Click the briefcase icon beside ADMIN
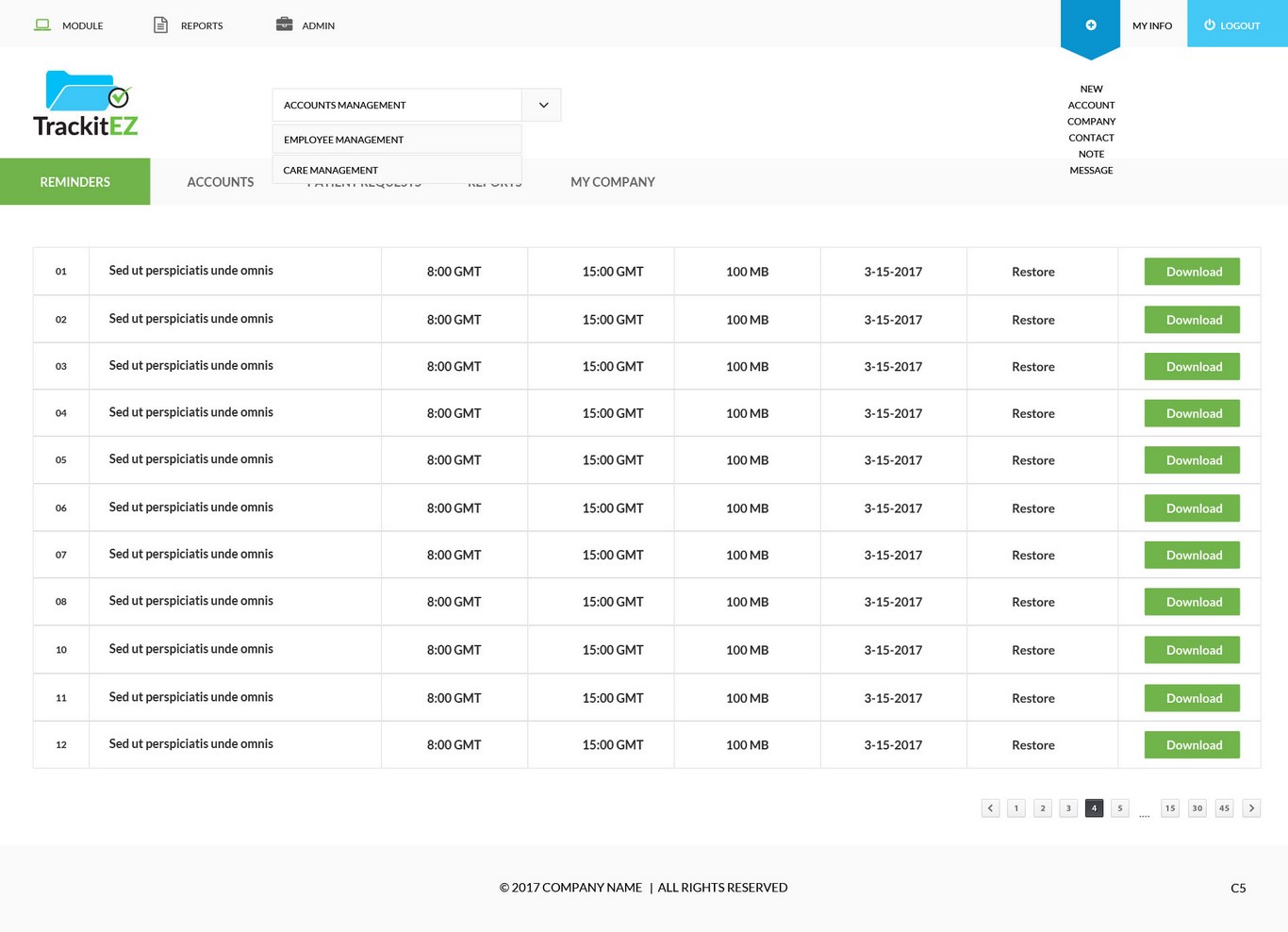1288x932 pixels. tap(284, 25)
